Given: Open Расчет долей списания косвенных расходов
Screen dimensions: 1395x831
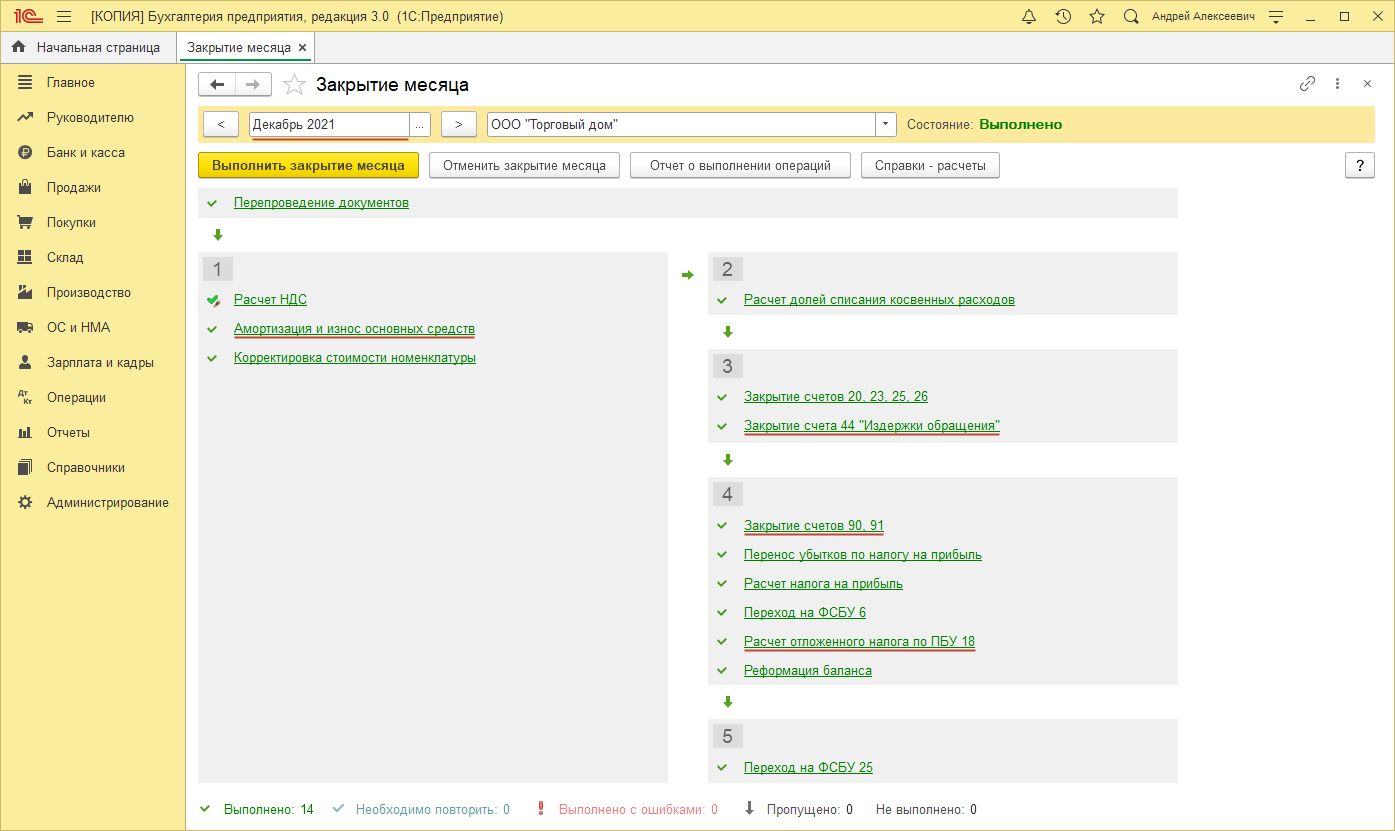Looking at the screenshot, I should point(879,299).
